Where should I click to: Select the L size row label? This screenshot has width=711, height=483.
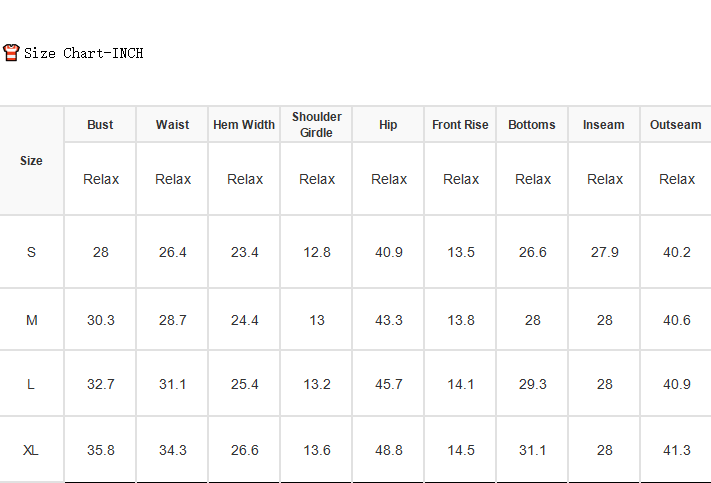31,384
